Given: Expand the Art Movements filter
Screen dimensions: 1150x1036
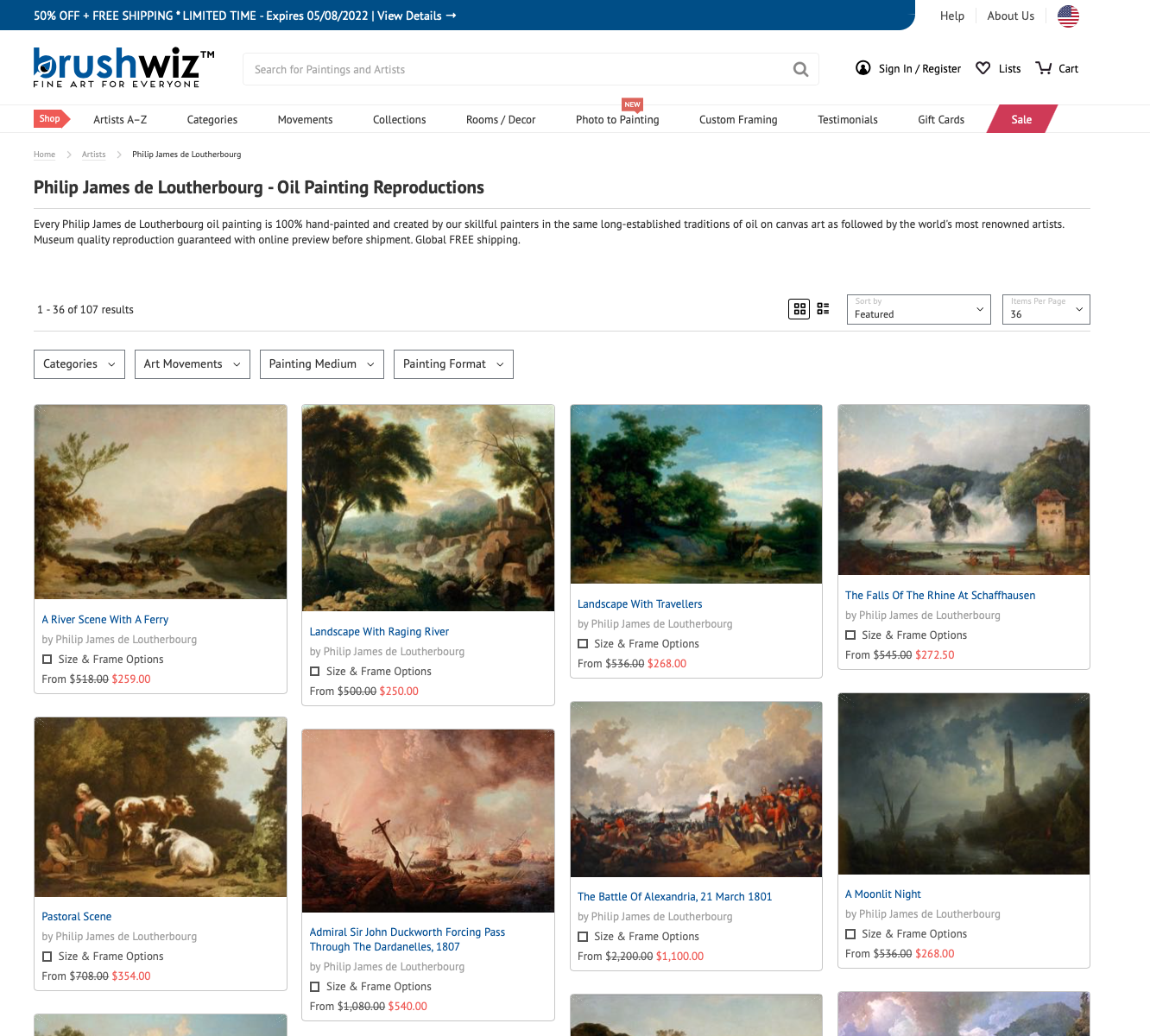Looking at the screenshot, I should 193,364.
